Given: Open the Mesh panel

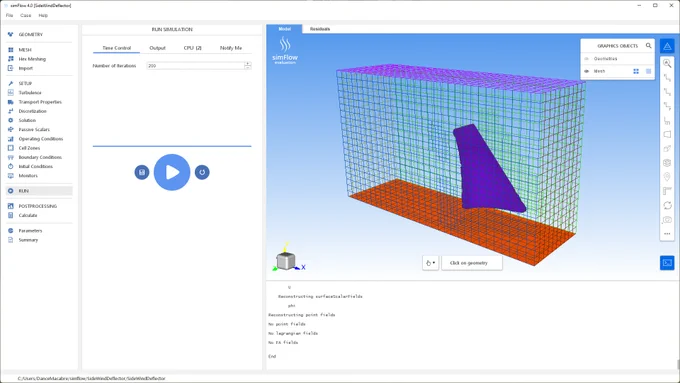Looking at the screenshot, I should [25, 50].
